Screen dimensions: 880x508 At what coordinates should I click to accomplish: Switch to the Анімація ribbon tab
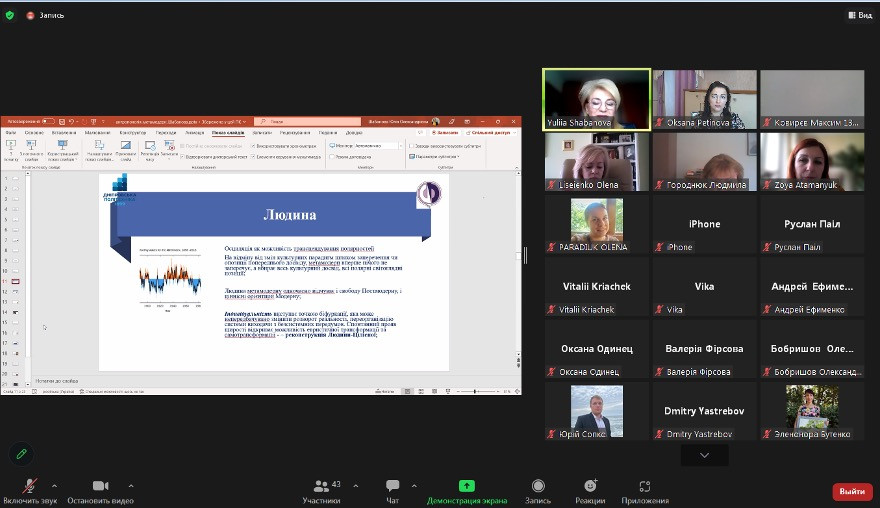(x=195, y=132)
